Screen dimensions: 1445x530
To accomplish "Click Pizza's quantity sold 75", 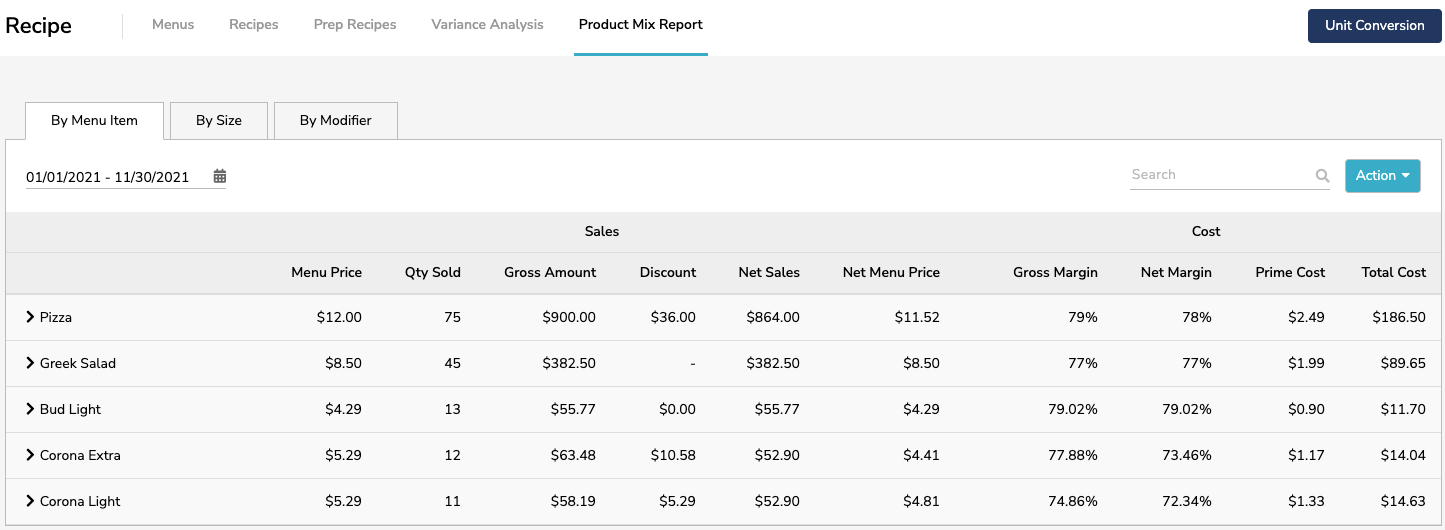I will click(452, 317).
